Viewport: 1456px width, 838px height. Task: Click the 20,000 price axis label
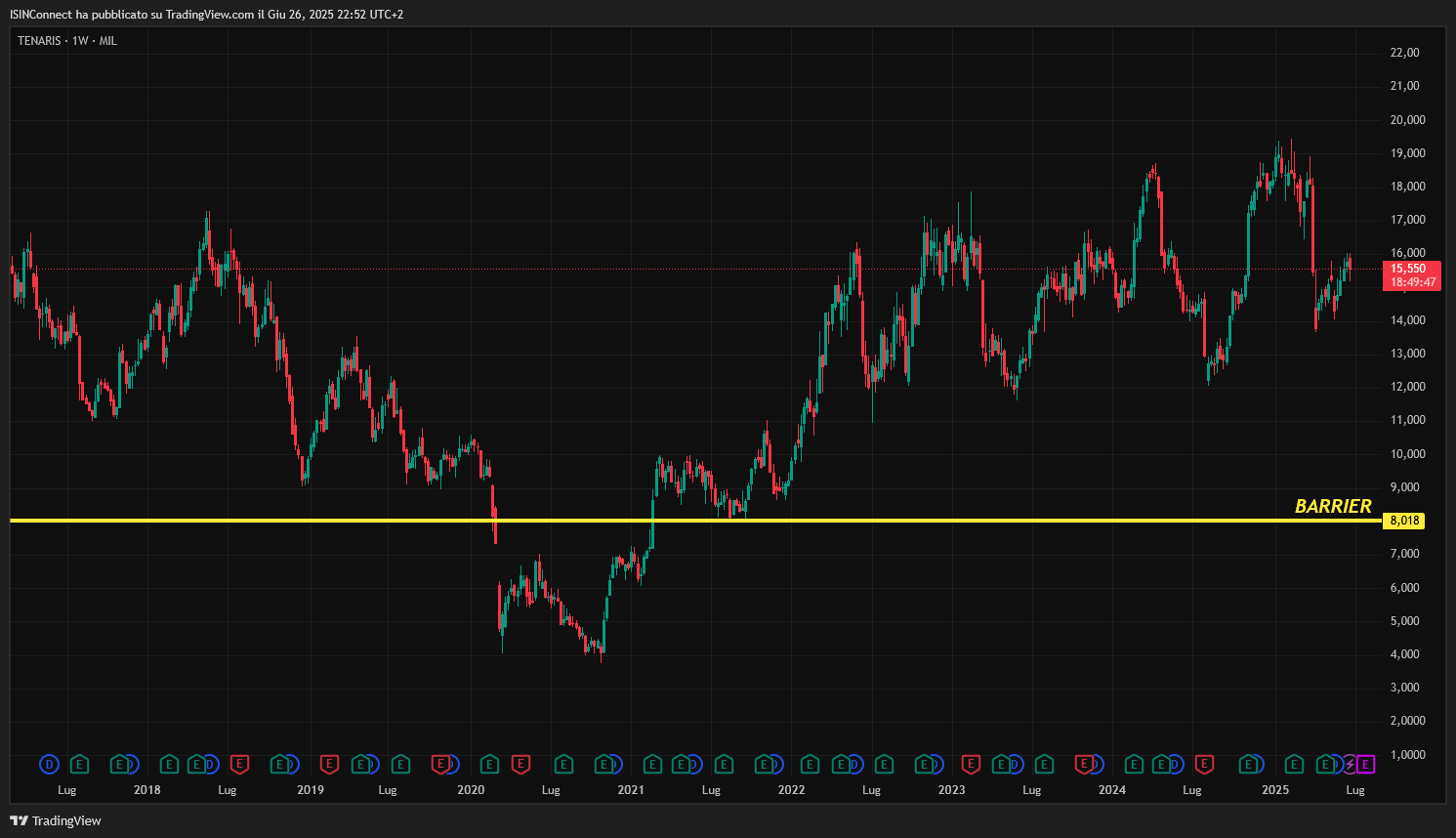(x=1408, y=120)
